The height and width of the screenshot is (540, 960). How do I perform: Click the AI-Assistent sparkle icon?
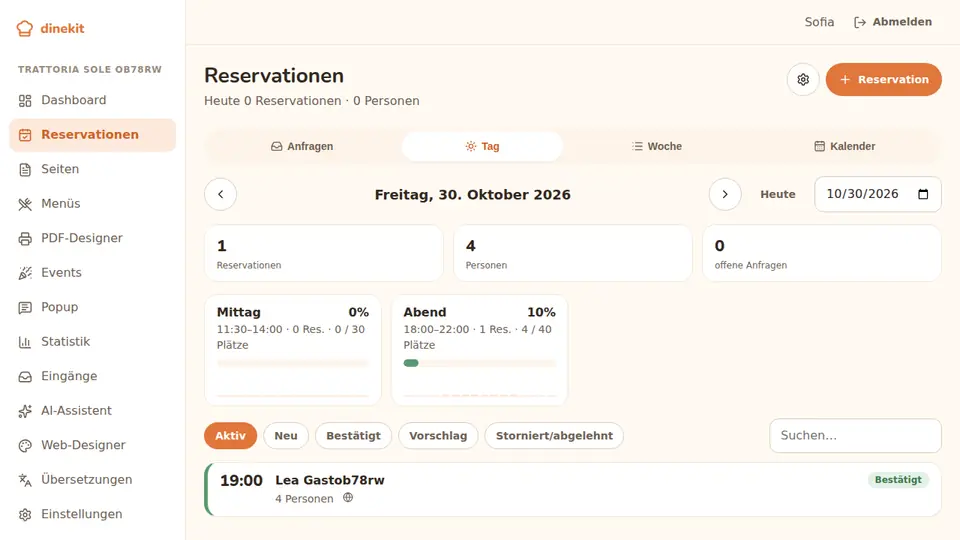(25, 411)
